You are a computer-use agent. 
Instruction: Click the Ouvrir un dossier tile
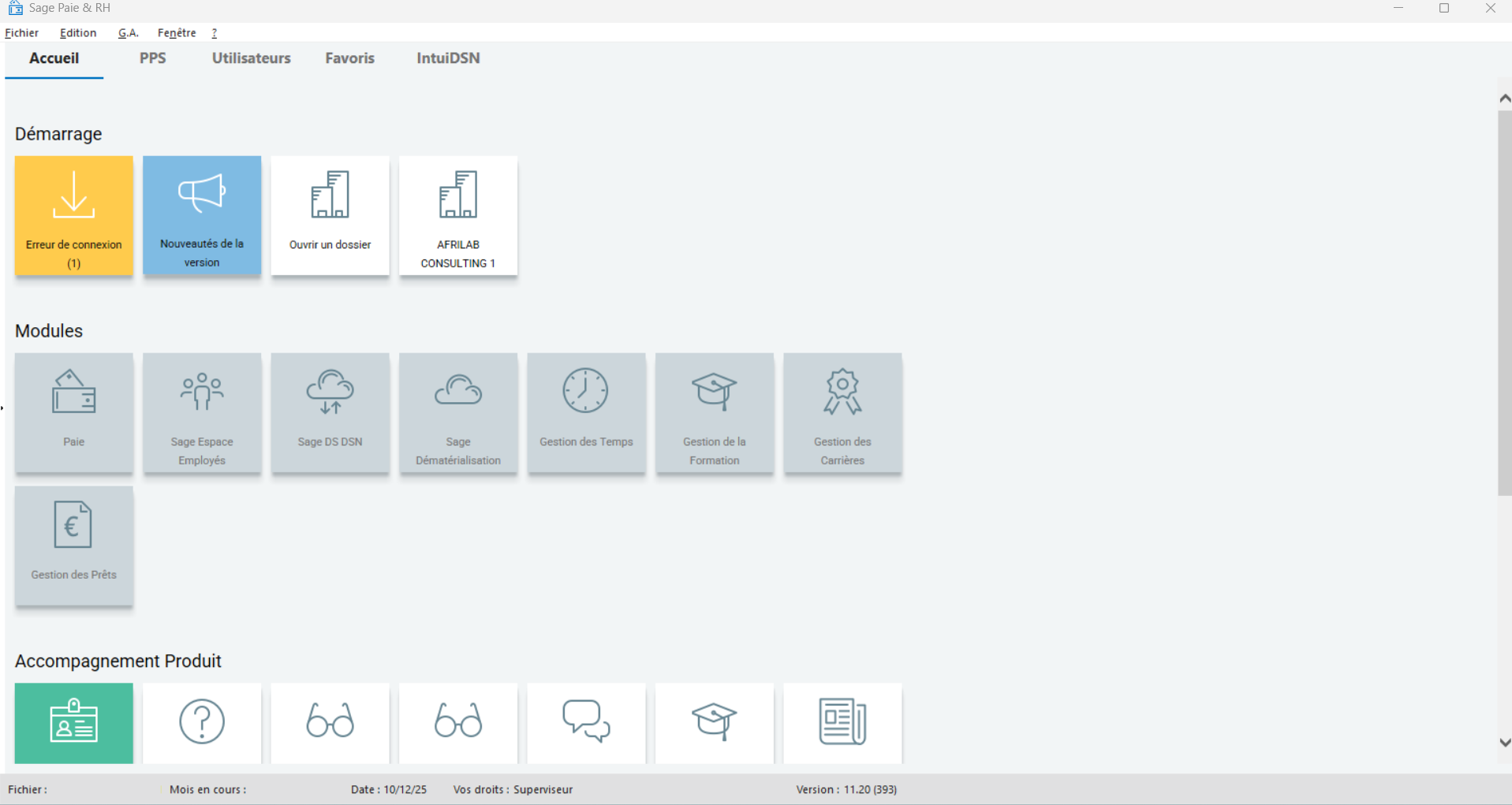click(330, 215)
